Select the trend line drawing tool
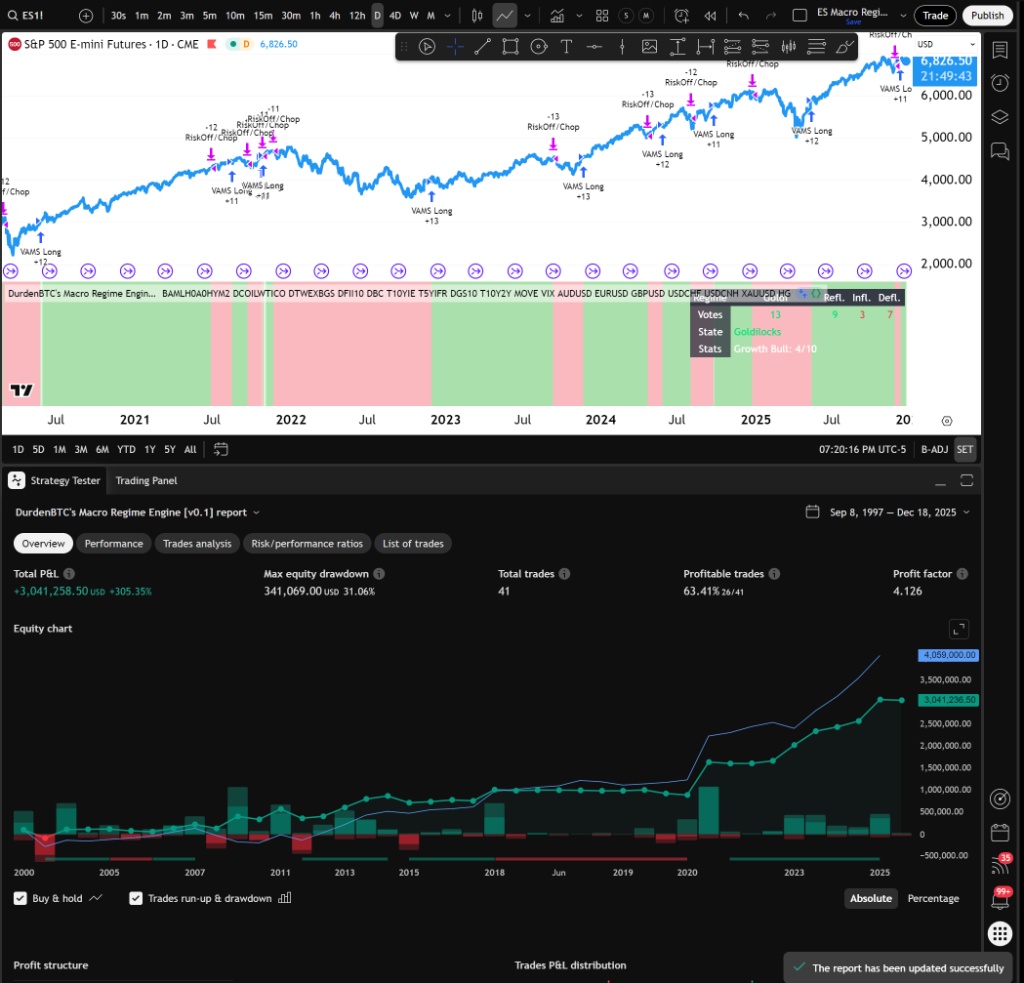The height and width of the screenshot is (983, 1024). 482,46
